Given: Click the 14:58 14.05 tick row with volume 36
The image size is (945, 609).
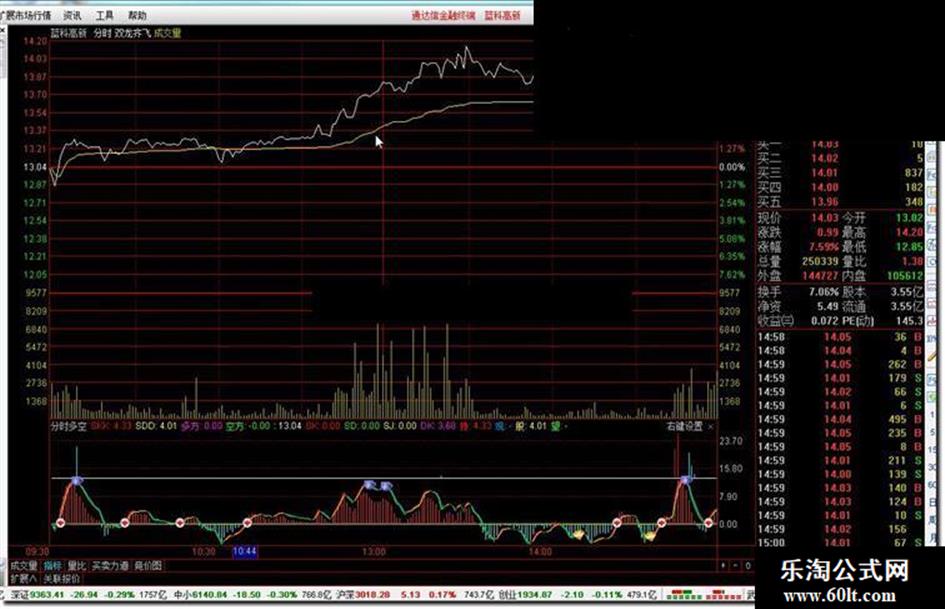Looking at the screenshot, I should [x=840, y=337].
